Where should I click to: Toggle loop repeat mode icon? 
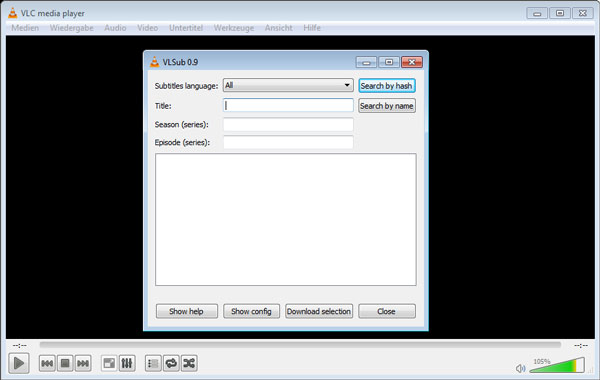171,363
